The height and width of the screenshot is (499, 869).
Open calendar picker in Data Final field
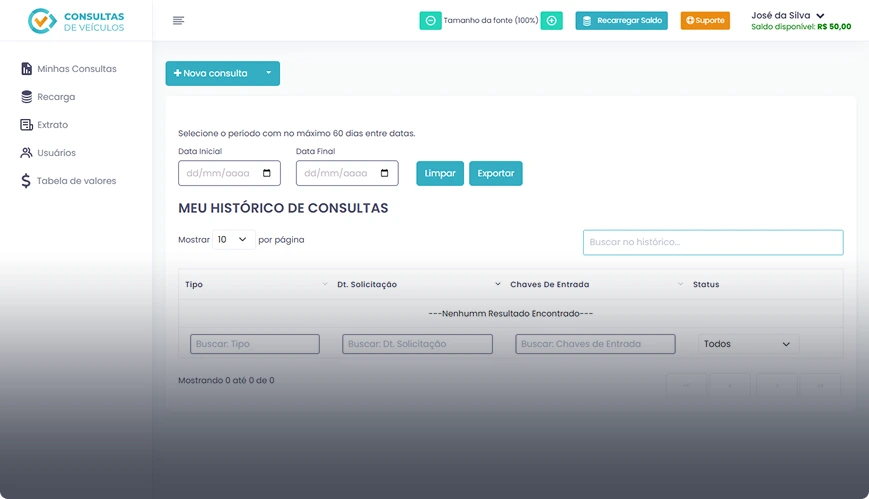pos(385,173)
